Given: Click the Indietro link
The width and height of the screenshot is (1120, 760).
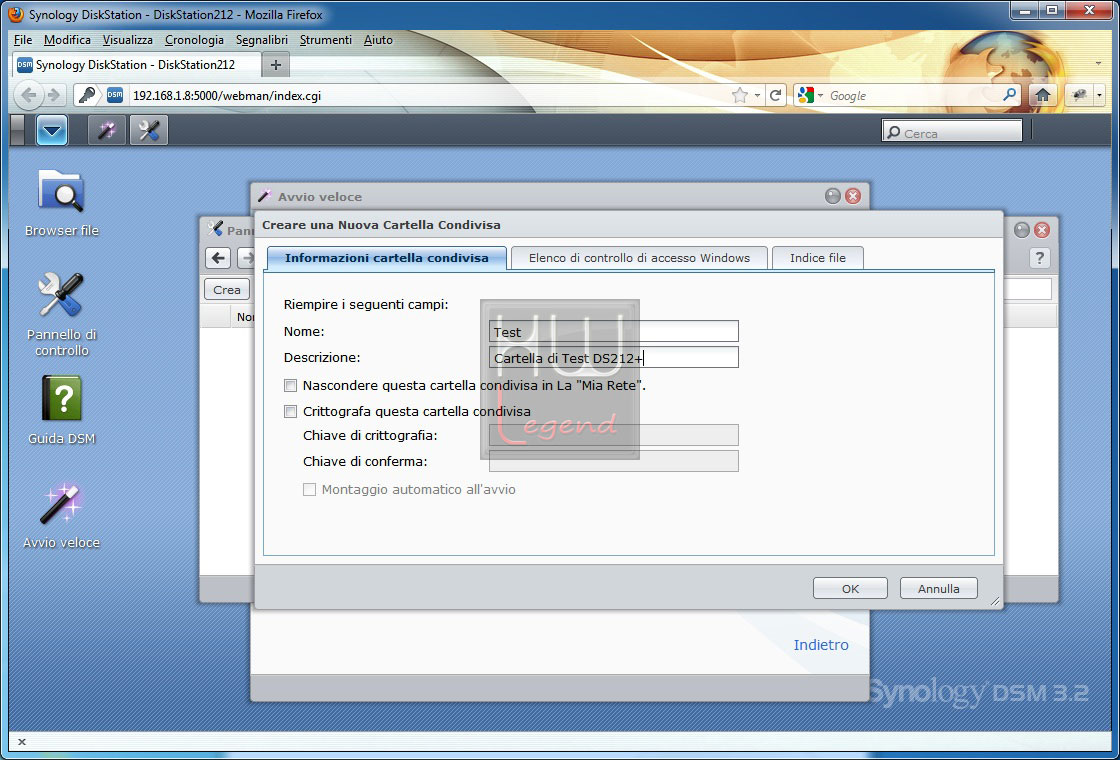Looking at the screenshot, I should [x=821, y=645].
